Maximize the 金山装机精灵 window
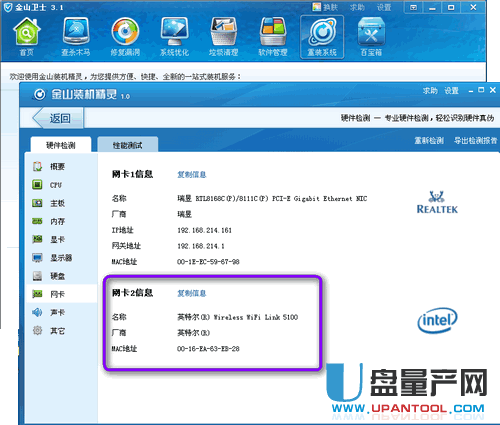Viewport: 500px width, 425px height. (481, 90)
